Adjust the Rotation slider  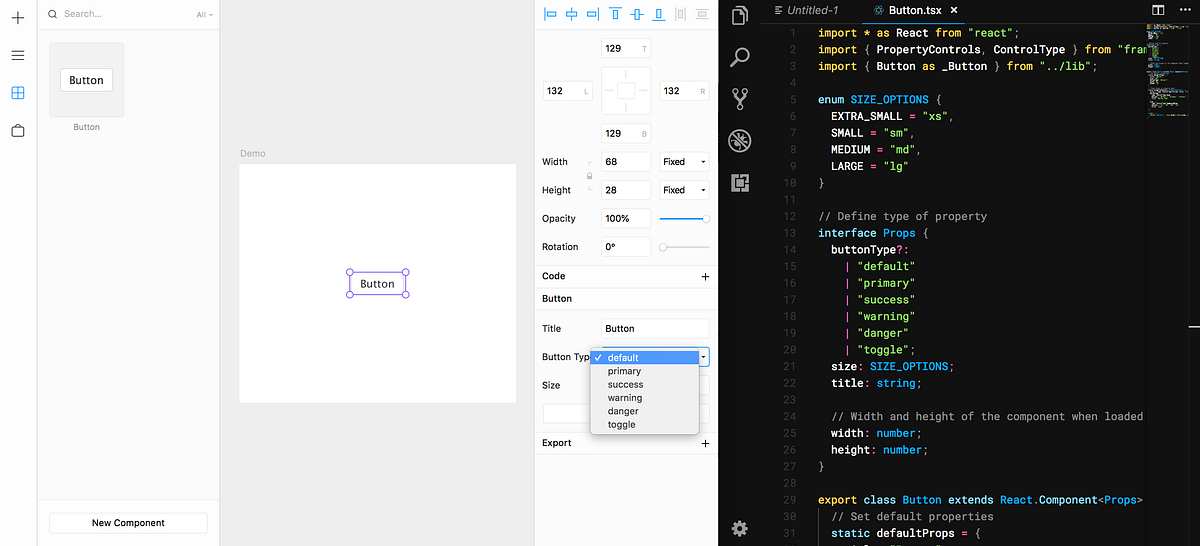(x=685, y=247)
